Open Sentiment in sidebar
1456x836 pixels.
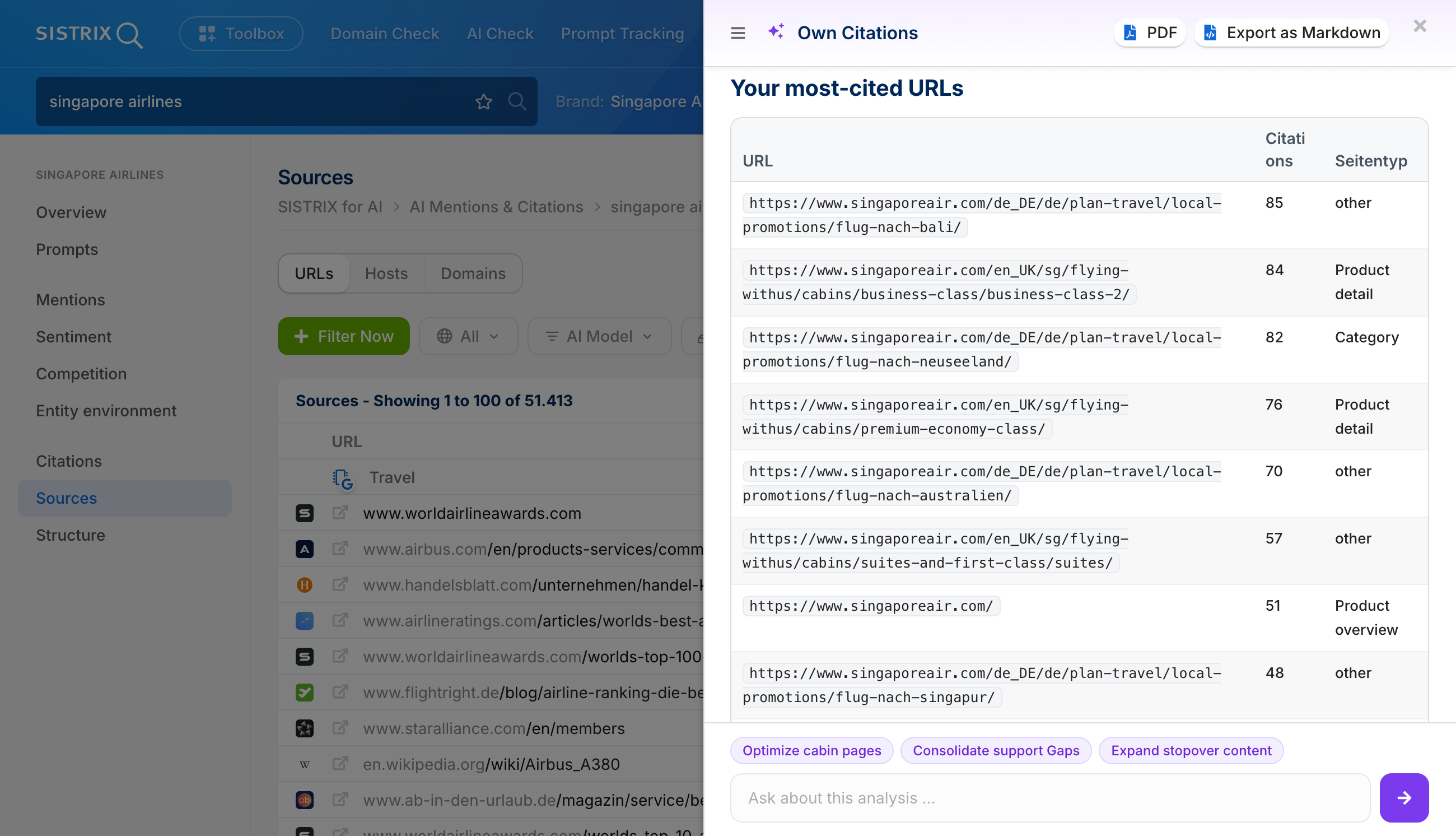73,336
